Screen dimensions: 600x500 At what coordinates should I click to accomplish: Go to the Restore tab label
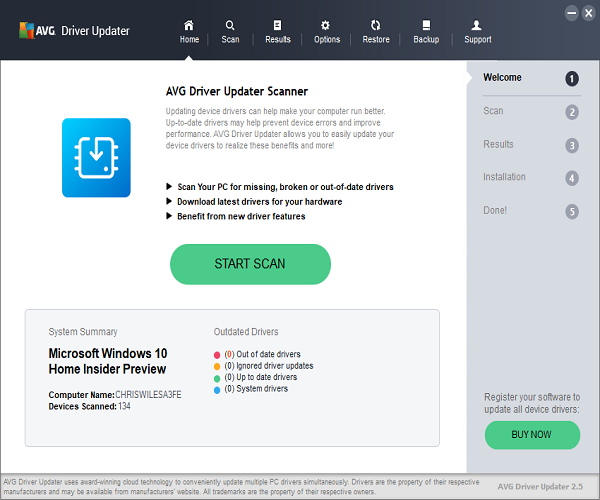376,39
